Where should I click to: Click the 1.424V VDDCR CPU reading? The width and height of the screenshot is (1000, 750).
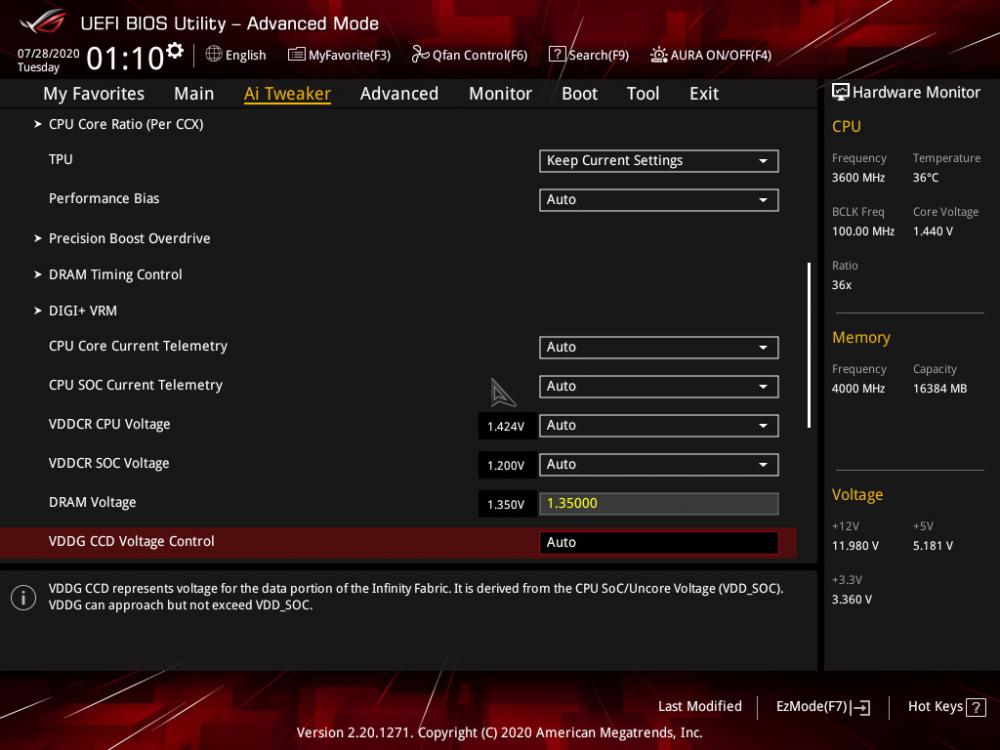pos(506,427)
